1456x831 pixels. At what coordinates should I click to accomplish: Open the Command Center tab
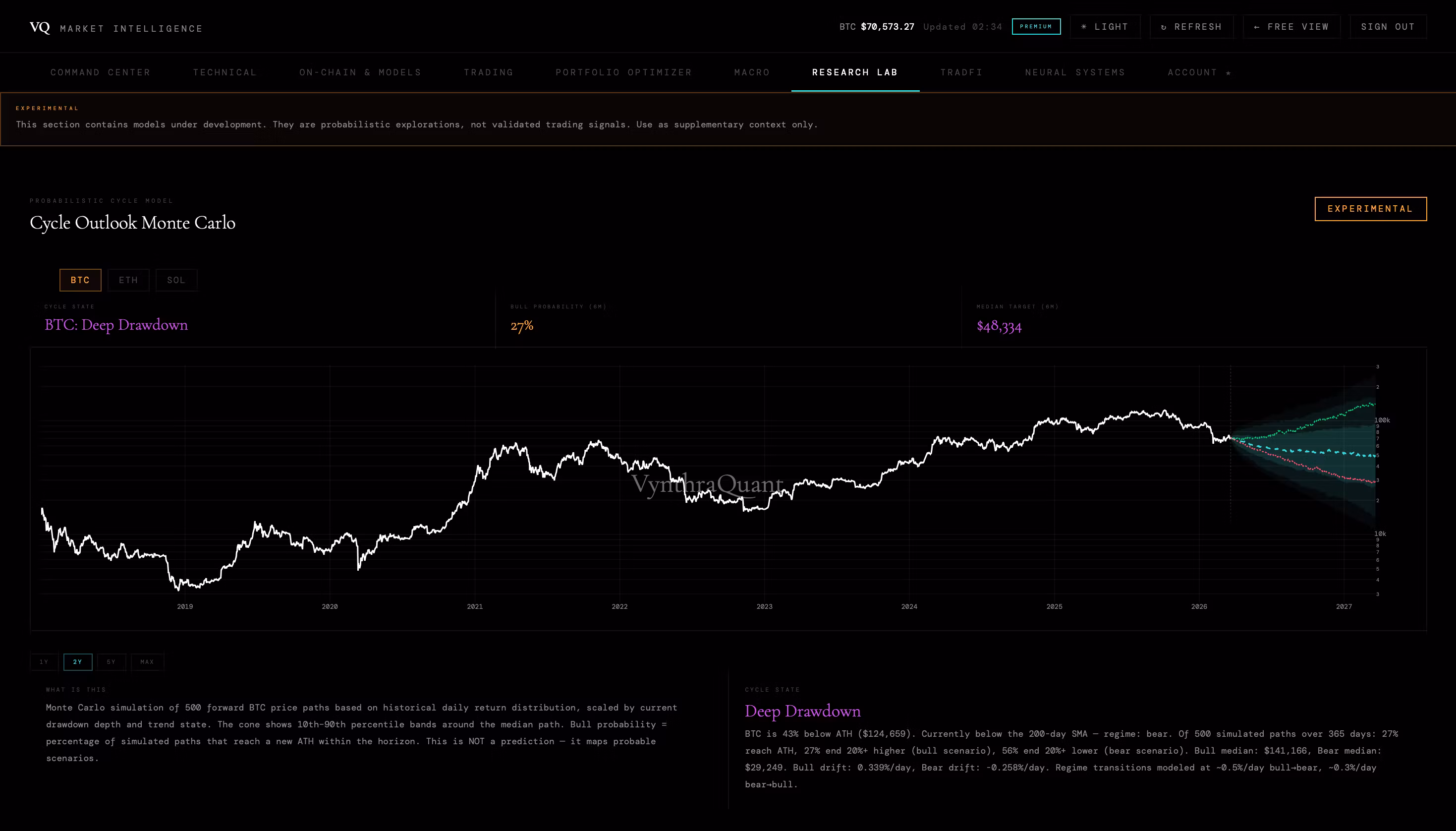[101, 72]
